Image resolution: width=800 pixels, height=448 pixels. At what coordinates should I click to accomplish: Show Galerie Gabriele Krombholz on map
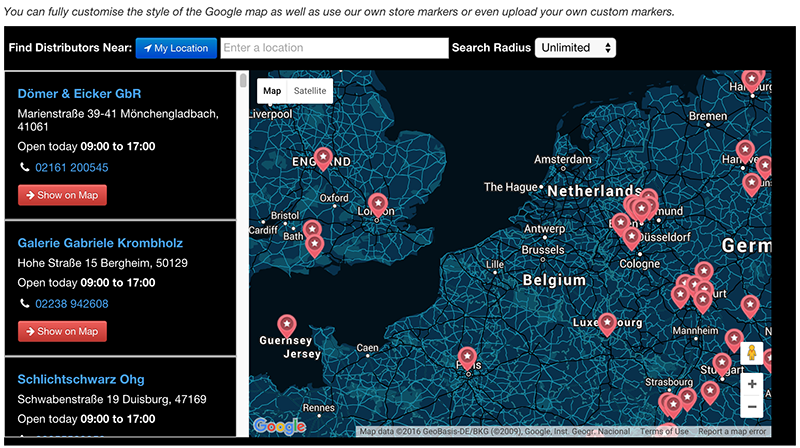62,331
